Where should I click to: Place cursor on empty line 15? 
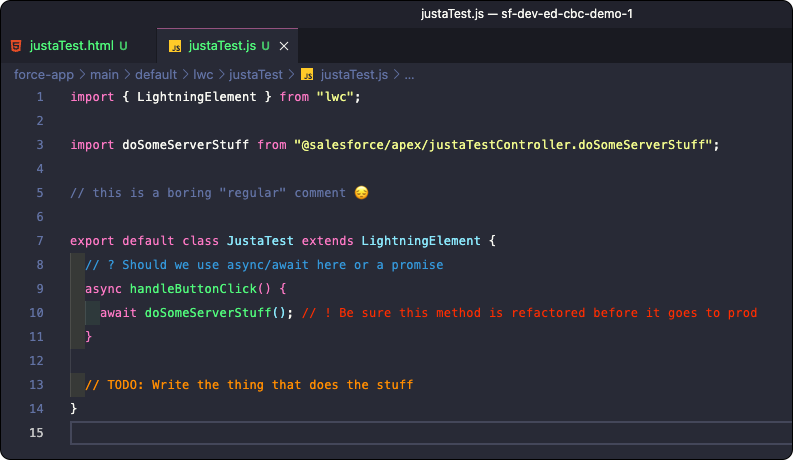tap(431, 433)
